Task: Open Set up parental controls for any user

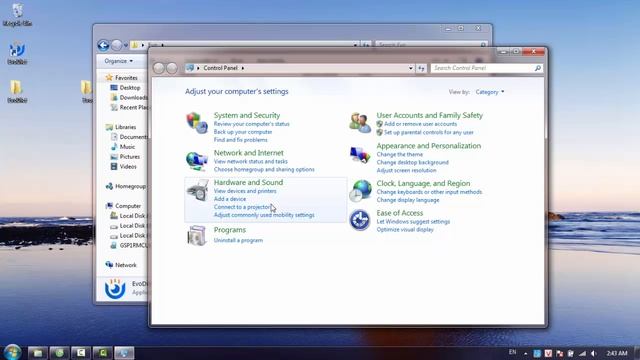Action: point(429,133)
